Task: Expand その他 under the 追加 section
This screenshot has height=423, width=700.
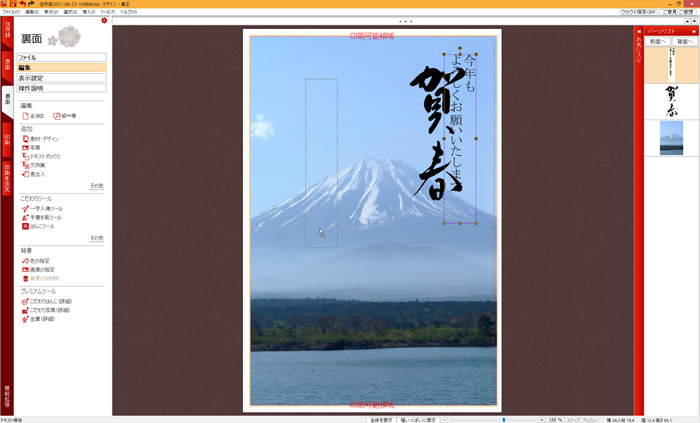Action: (96, 186)
